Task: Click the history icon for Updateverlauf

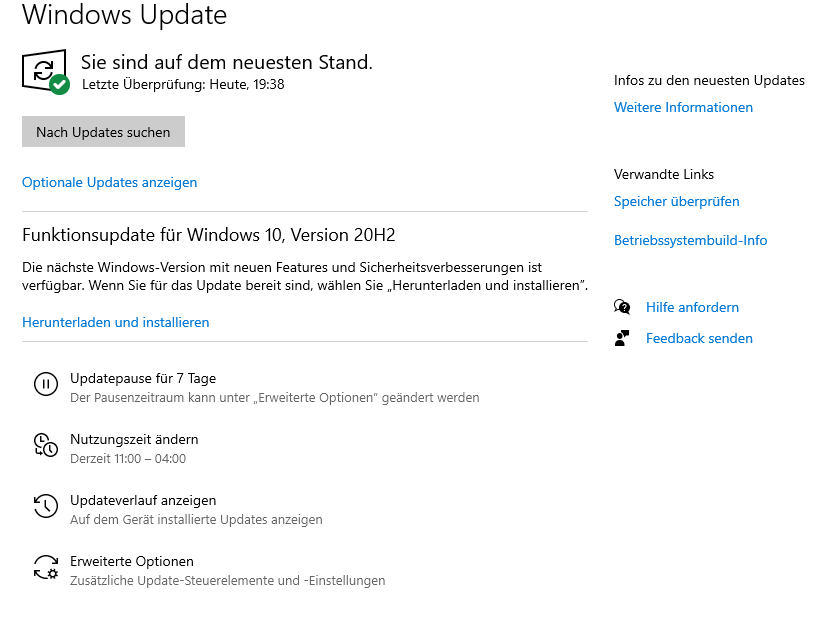Action: tap(46, 506)
